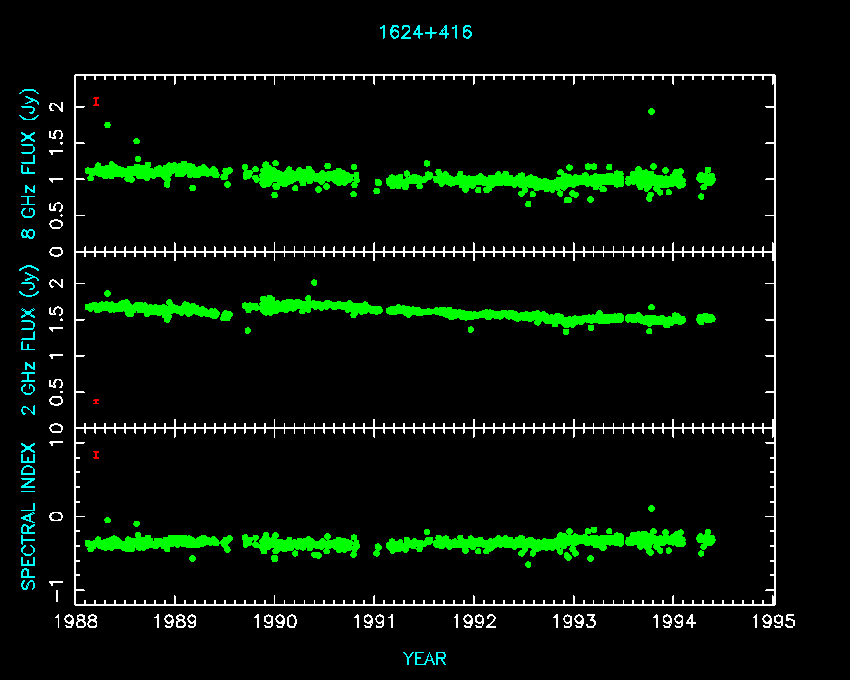
Task: Click the 1992 year tick label
Action: pos(475,622)
